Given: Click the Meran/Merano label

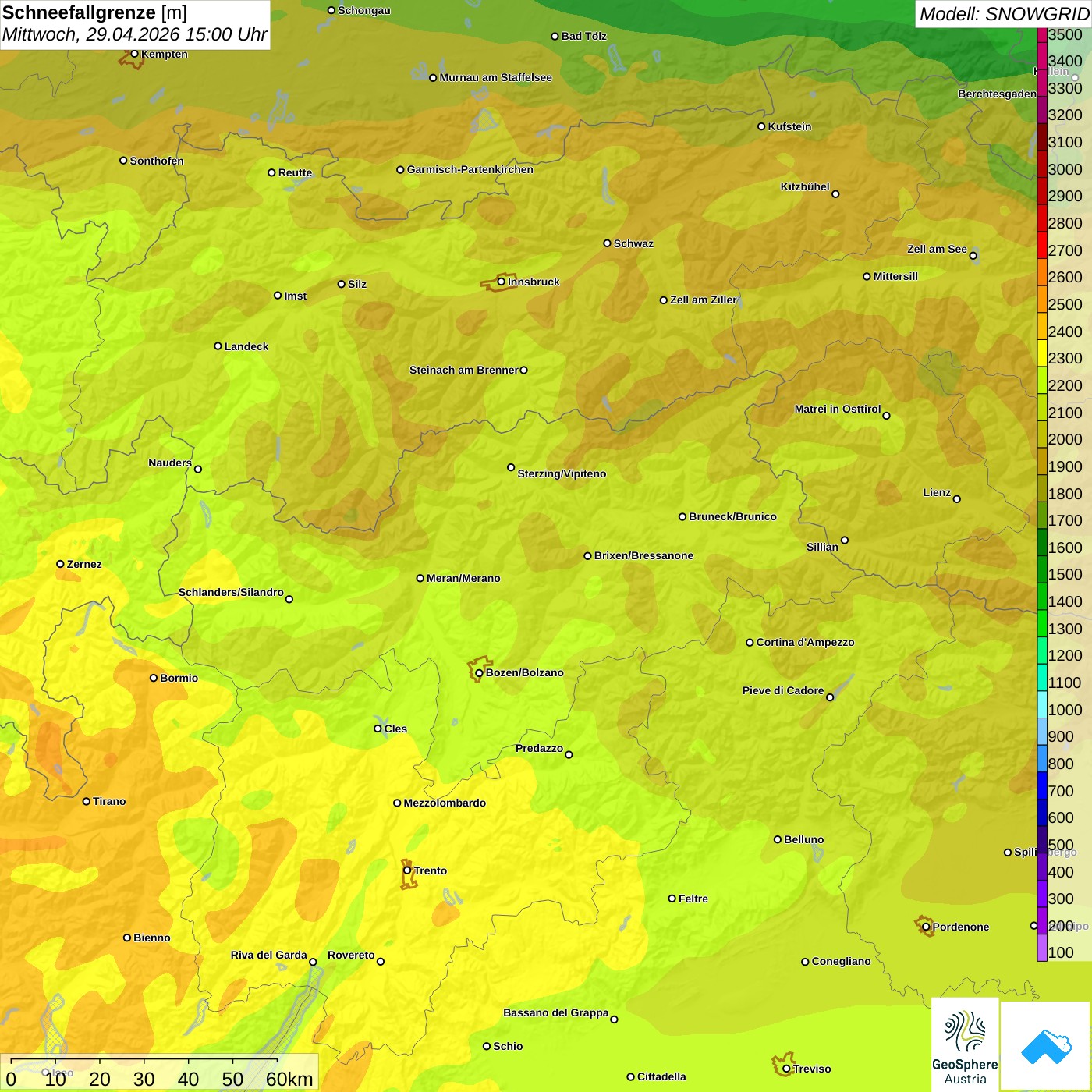Looking at the screenshot, I should [x=463, y=578].
